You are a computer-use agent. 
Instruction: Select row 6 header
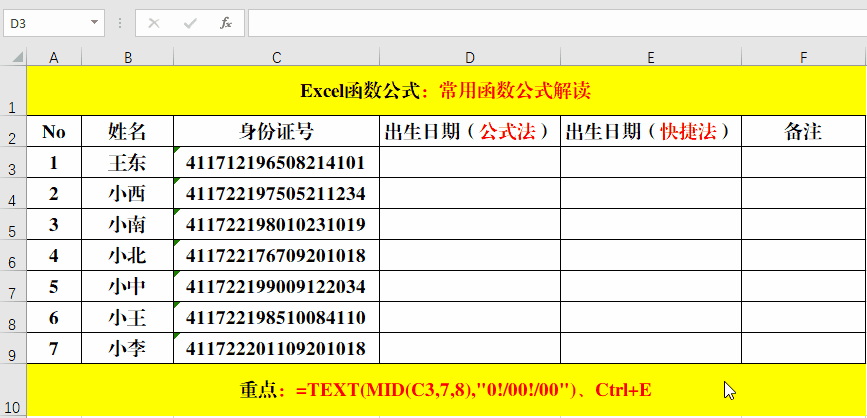point(13,255)
